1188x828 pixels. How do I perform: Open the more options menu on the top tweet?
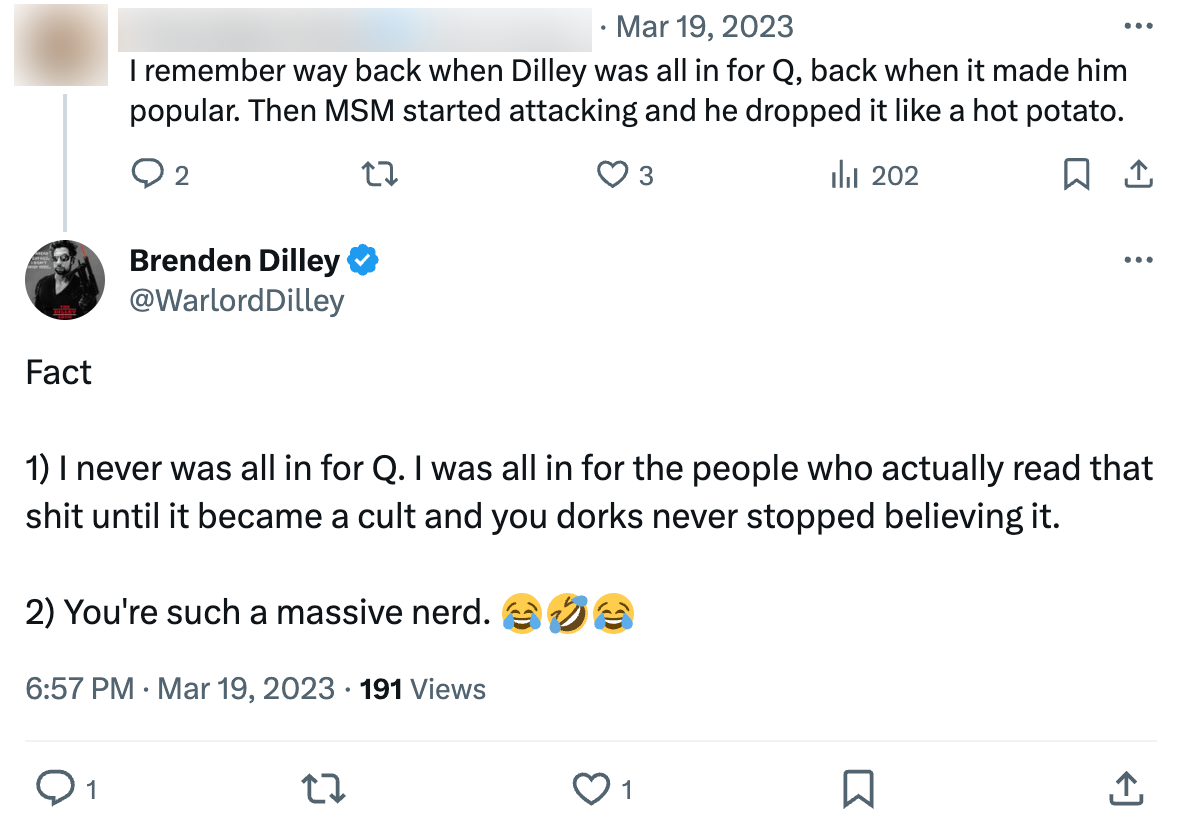[1139, 26]
